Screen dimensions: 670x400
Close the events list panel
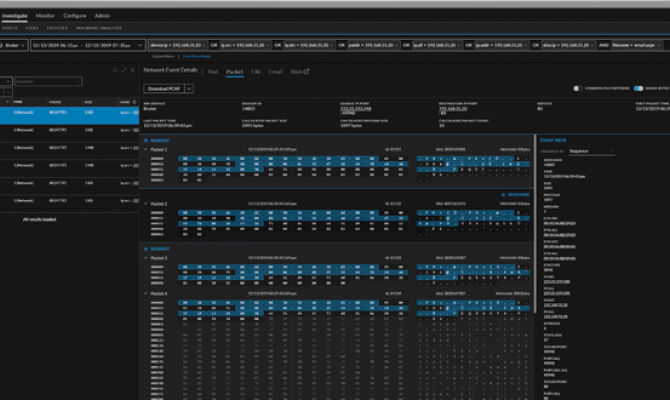click(x=132, y=70)
